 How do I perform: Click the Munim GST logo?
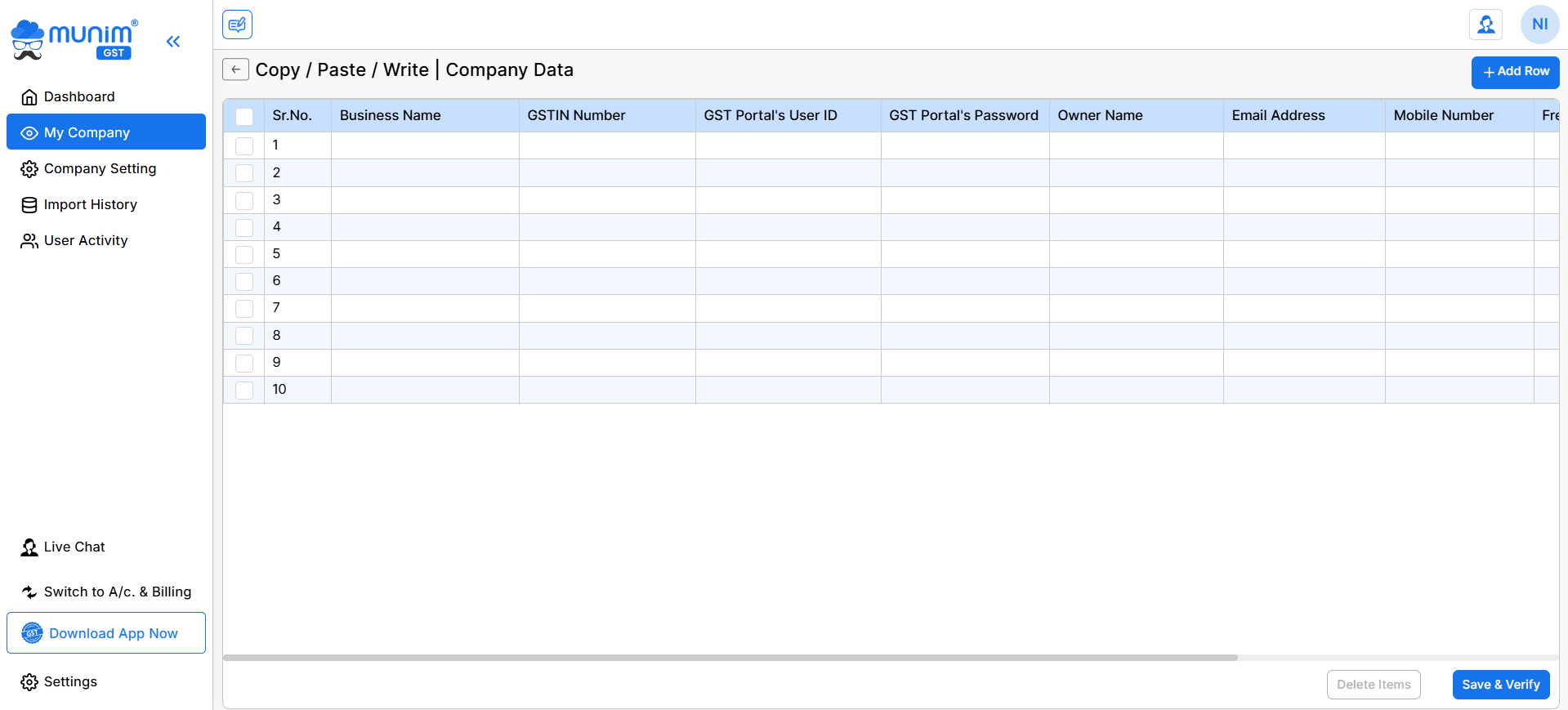tap(74, 40)
